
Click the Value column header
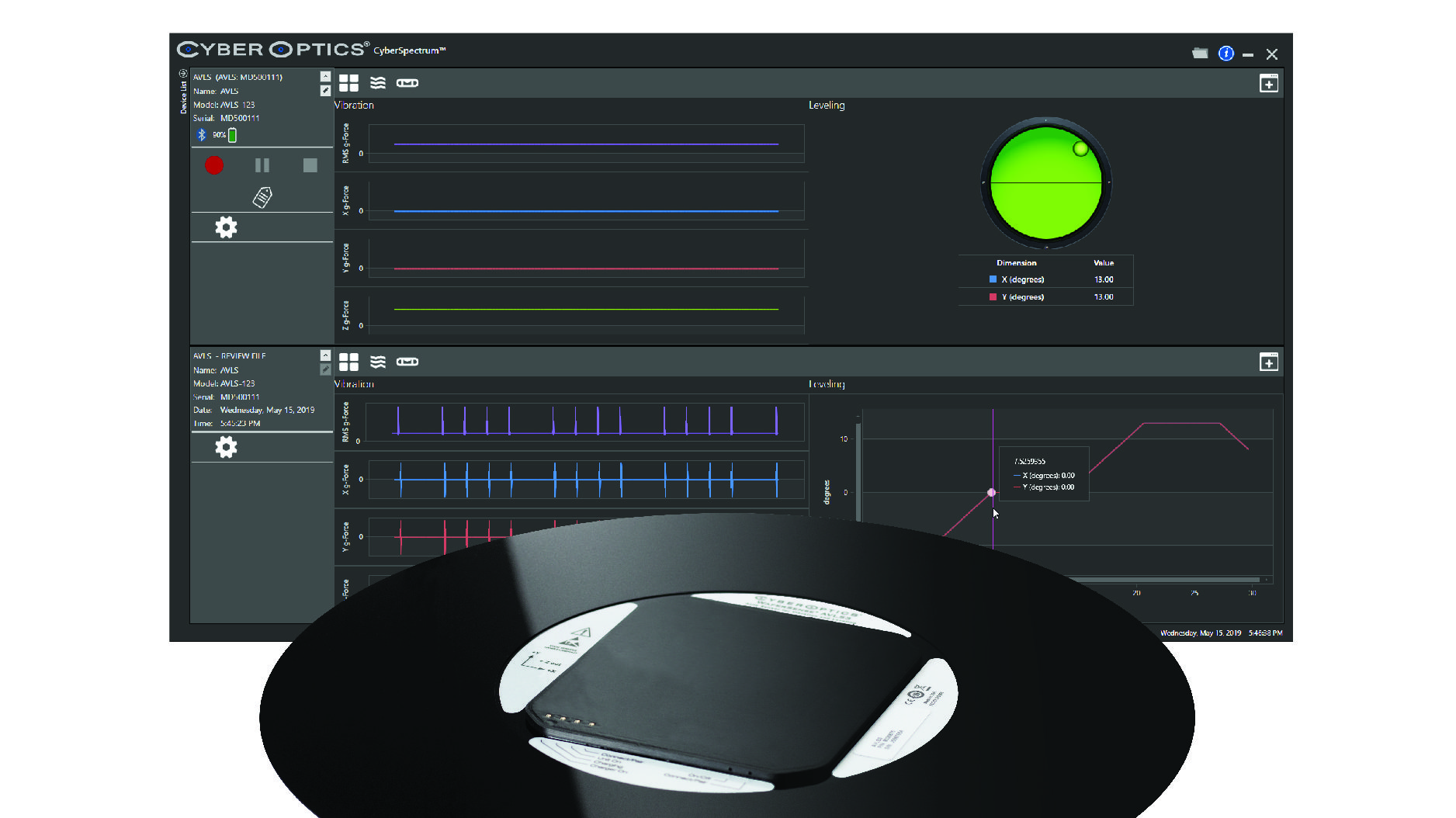click(x=1104, y=263)
